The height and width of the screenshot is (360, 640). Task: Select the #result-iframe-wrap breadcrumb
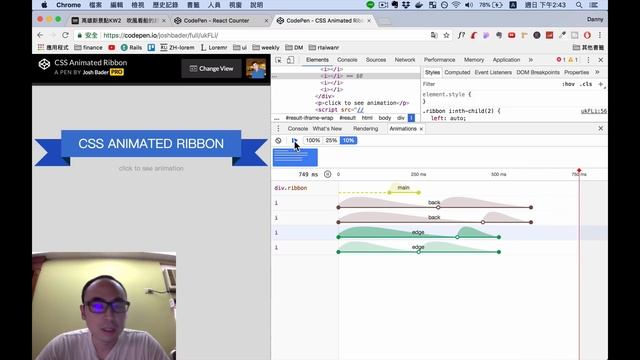point(309,118)
